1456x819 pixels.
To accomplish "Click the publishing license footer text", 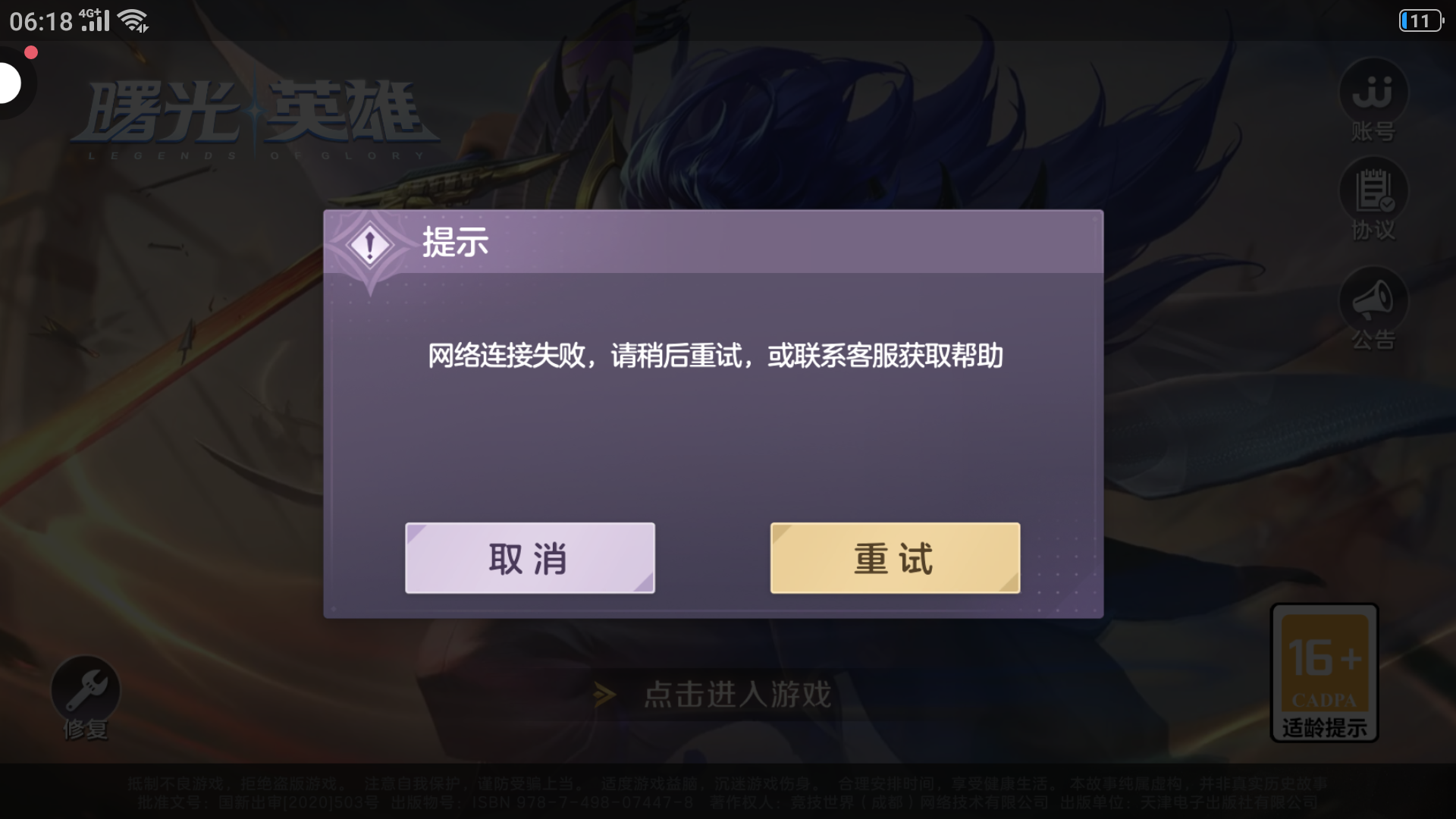I will pyautogui.click(x=728, y=802).
